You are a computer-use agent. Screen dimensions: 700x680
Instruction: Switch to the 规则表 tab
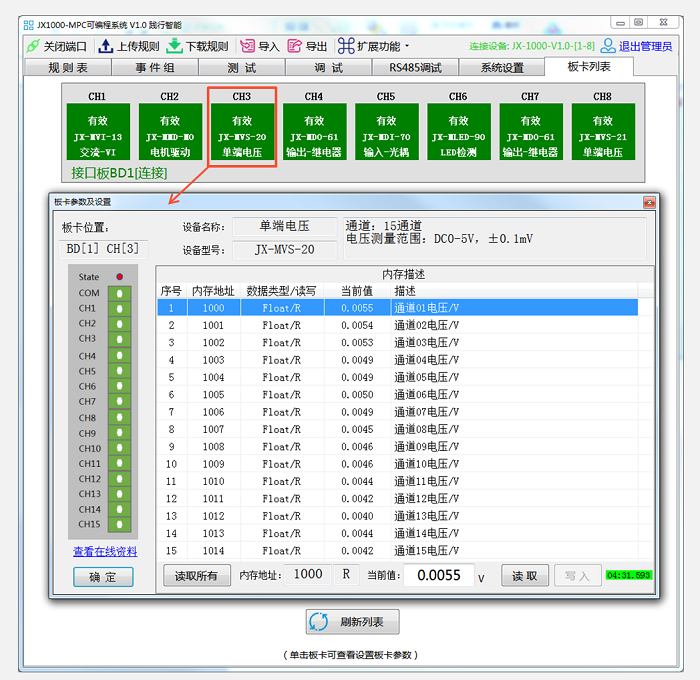68,68
